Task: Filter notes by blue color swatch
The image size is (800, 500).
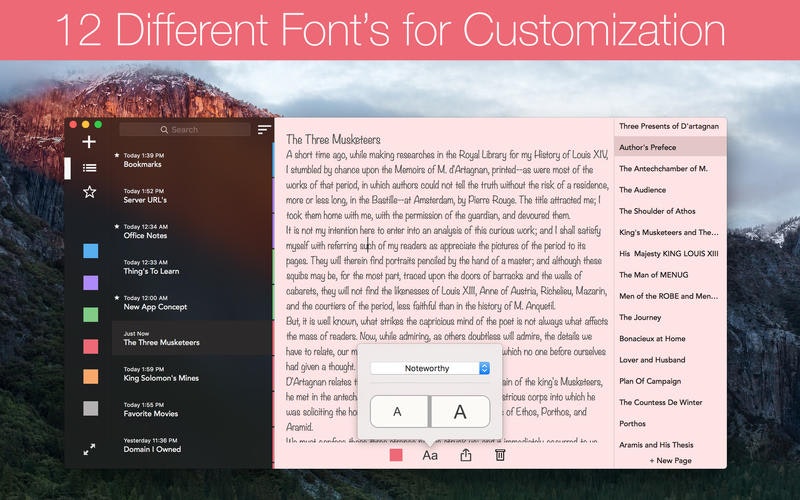Action: [x=90, y=251]
